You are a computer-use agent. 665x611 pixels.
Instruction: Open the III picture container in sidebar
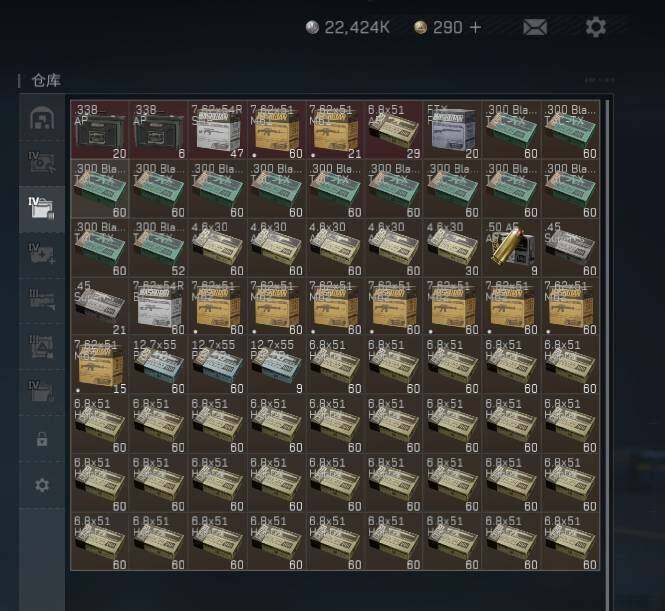pos(42,346)
